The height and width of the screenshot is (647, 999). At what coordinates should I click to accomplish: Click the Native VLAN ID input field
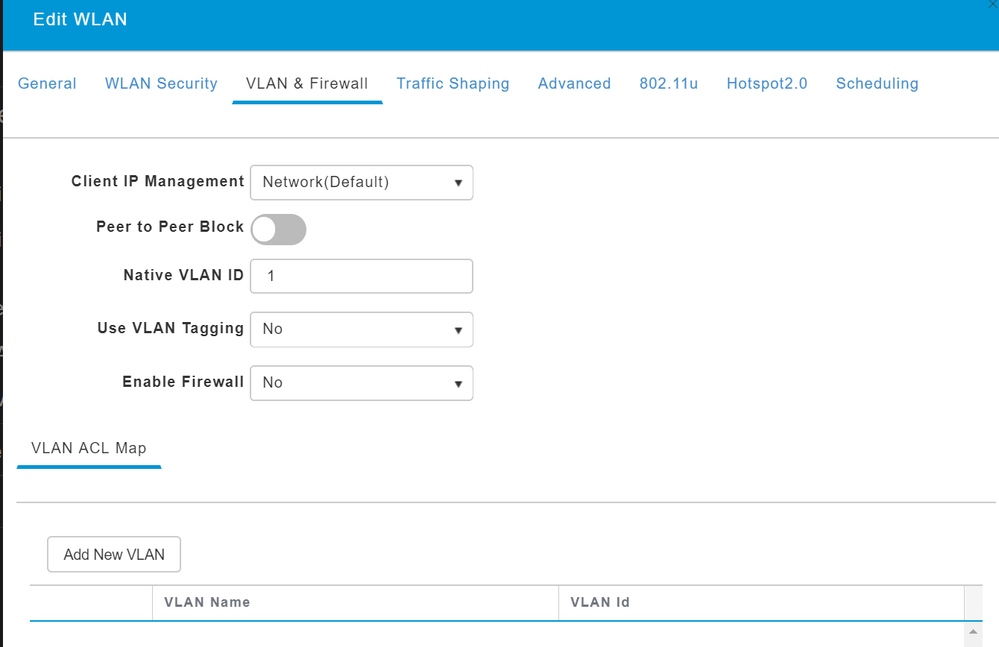(361, 276)
